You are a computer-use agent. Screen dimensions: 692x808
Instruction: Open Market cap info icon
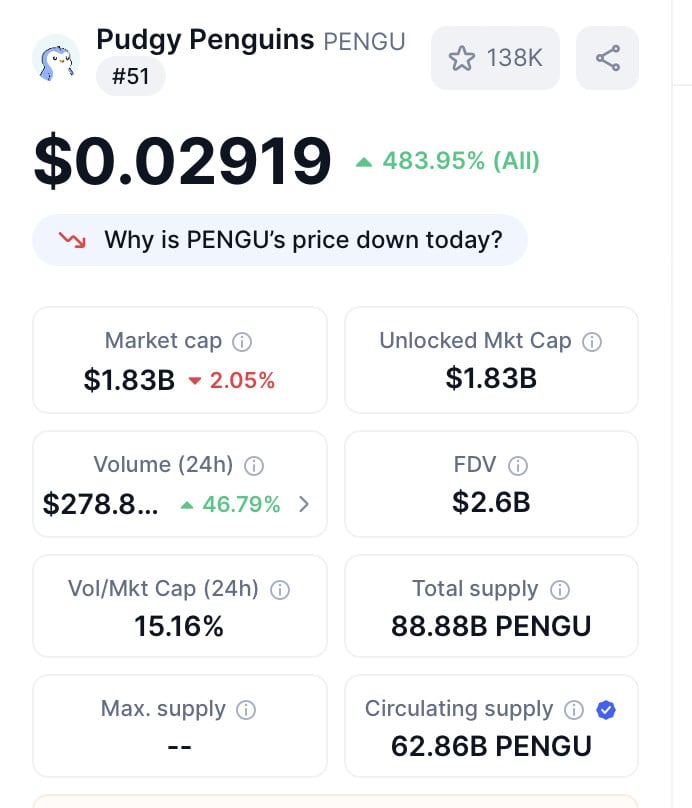point(242,342)
